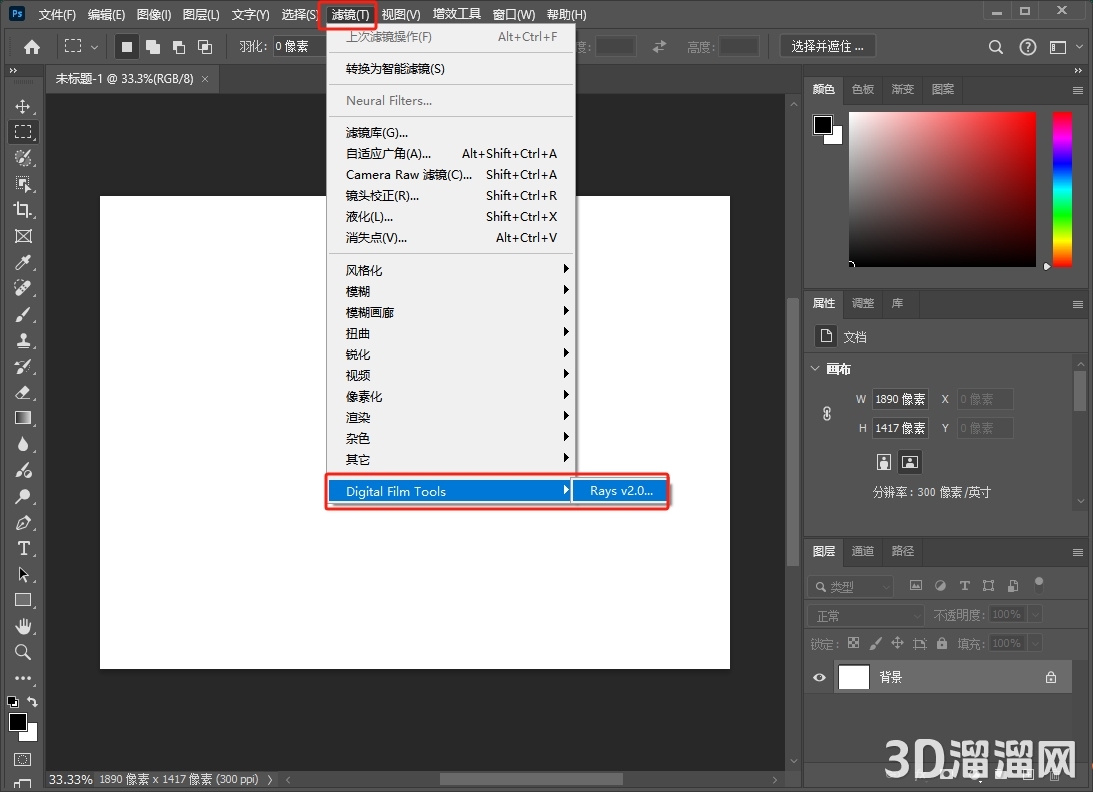
Task: Select the Eyedropper tool
Action: [x=23, y=262]
